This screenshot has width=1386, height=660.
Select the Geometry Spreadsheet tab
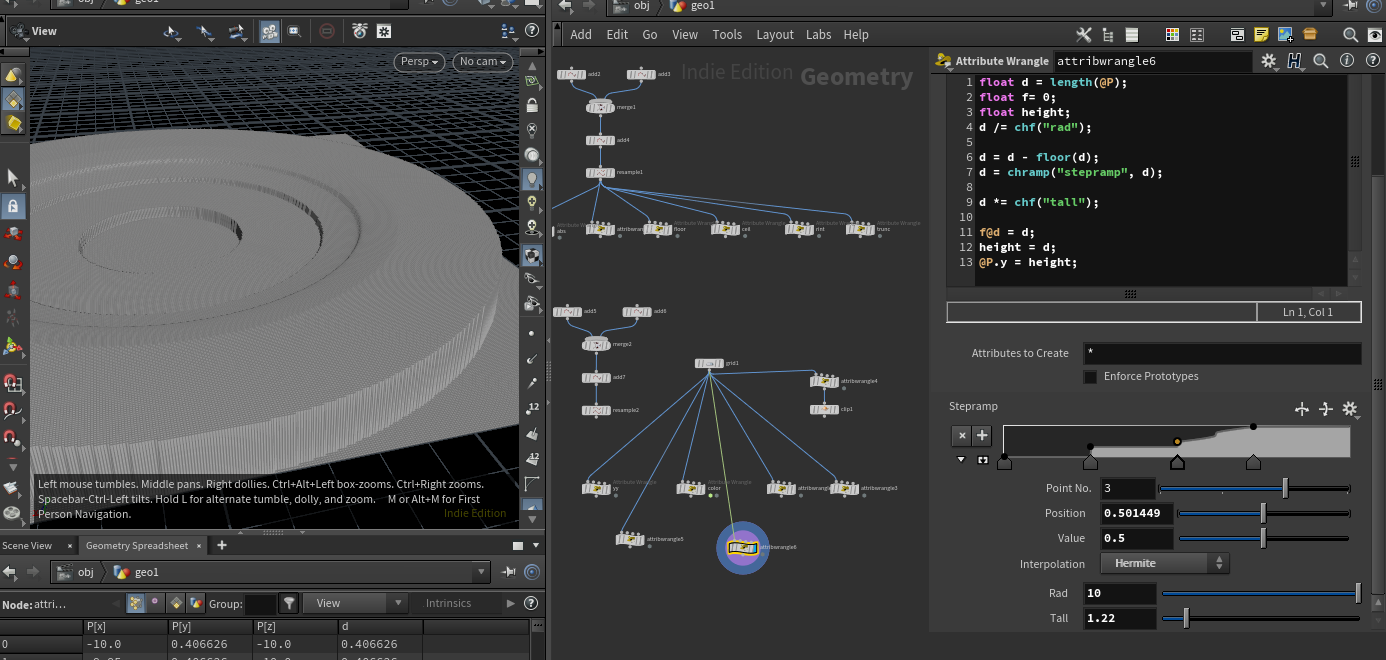137,546
